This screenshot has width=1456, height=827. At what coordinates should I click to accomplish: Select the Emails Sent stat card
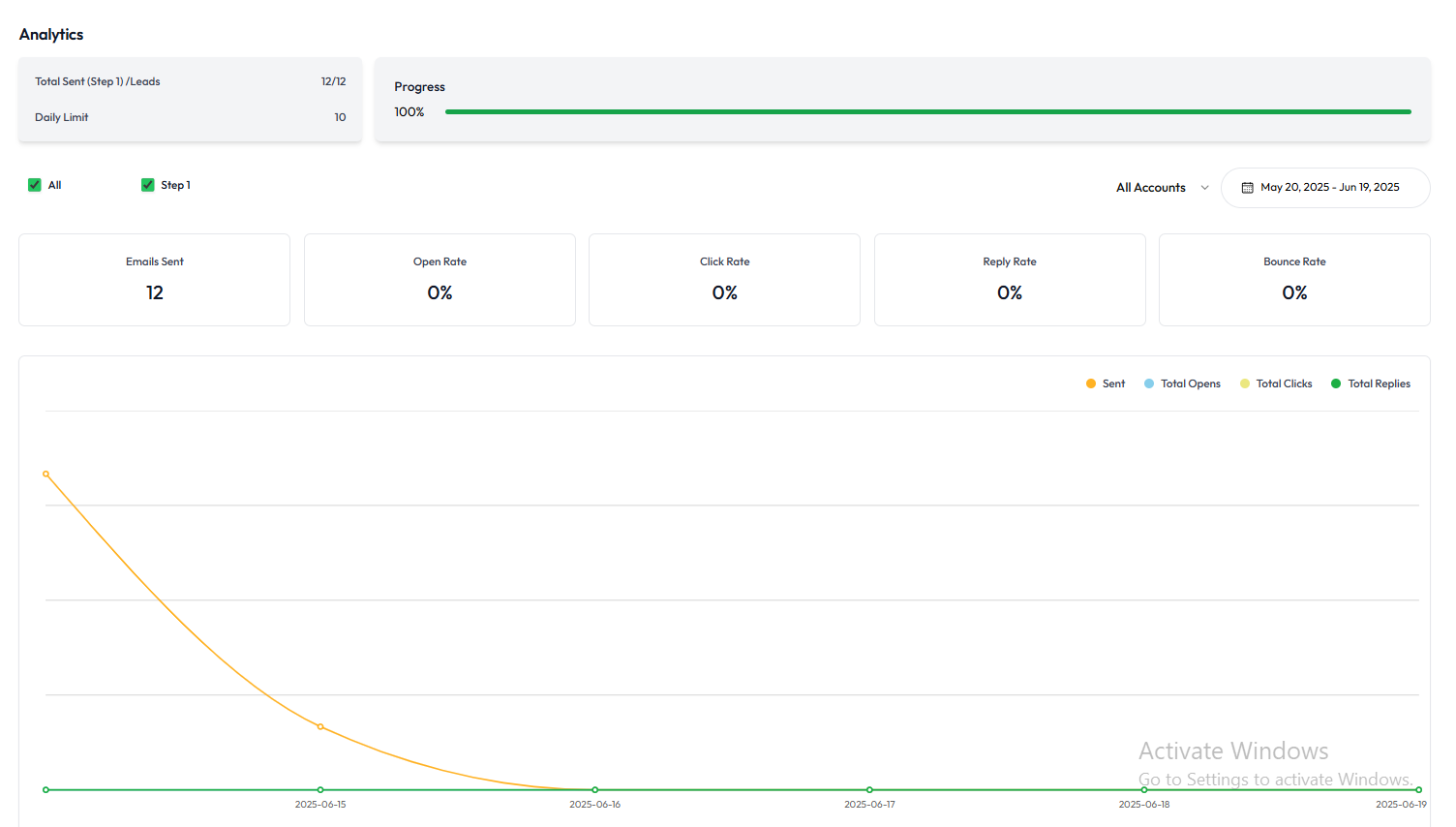tap(155, 280)
